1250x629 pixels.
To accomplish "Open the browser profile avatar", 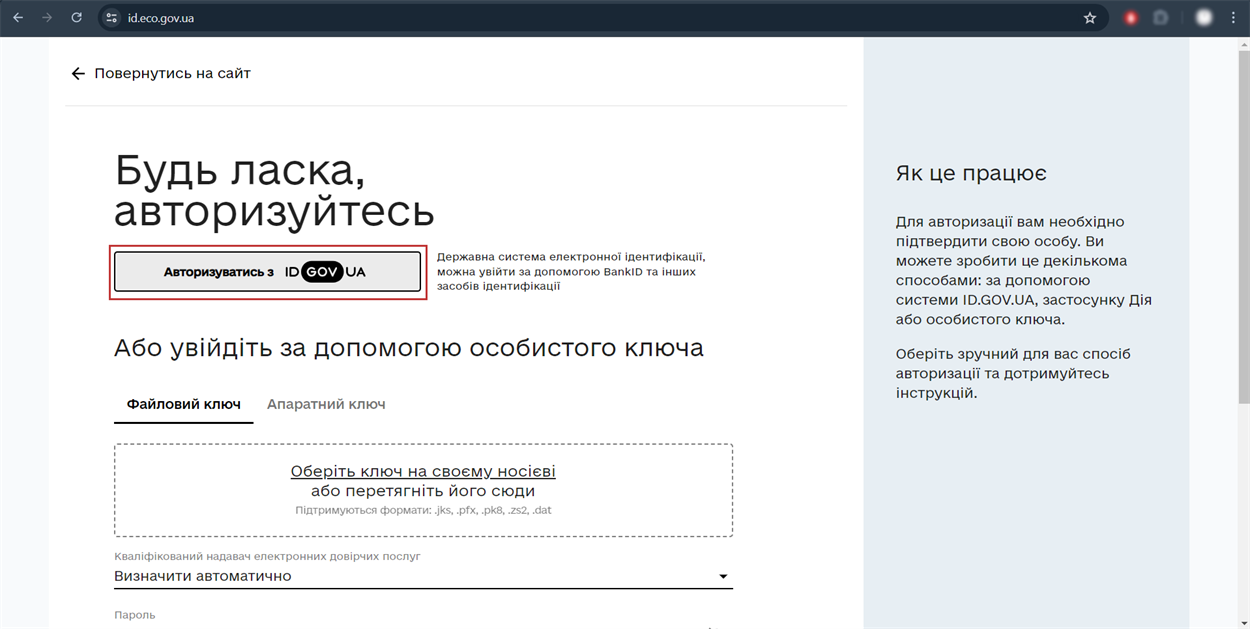I will click(x=1204, y=18).
